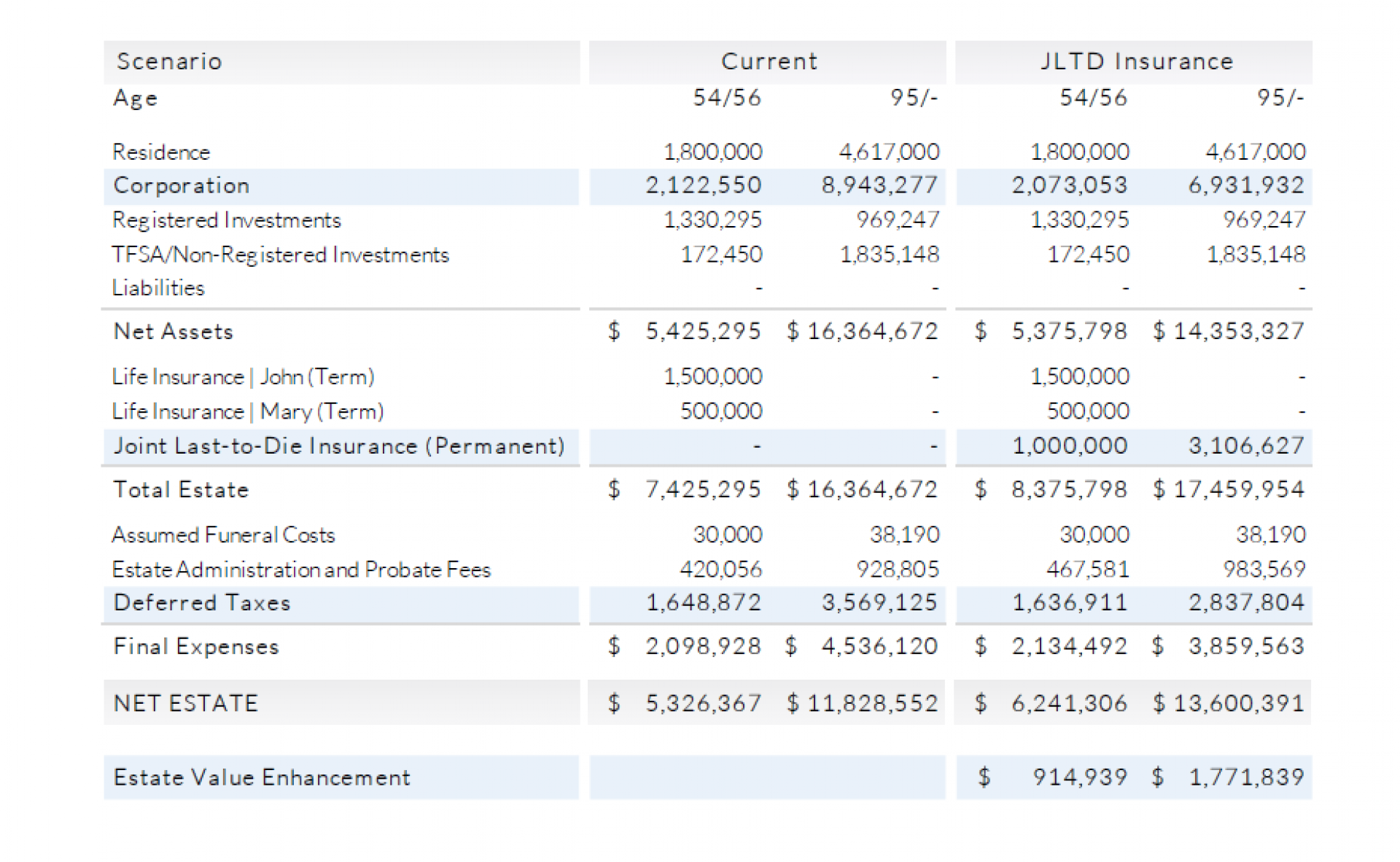Click the Final Expenses row label
Image resolution: width=1400 pixels, height=862 pixels.
[196, 647]
